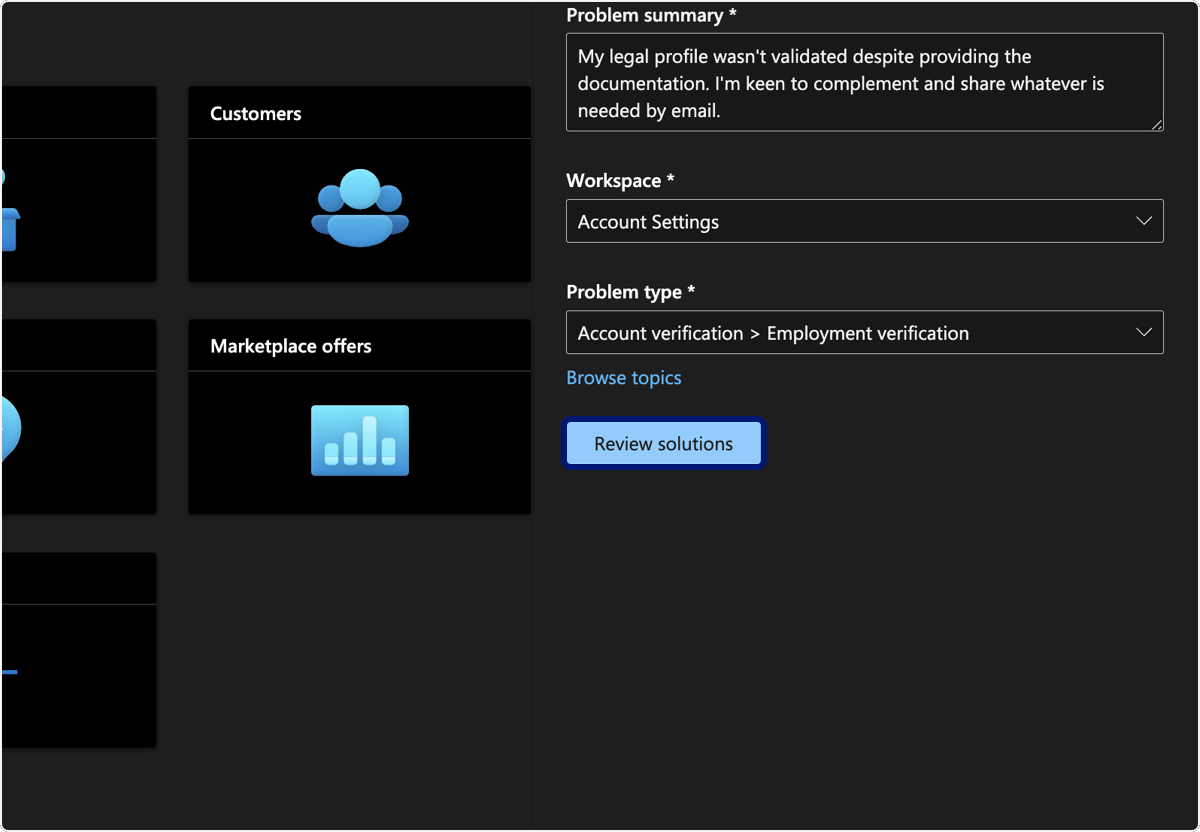Click the Review solutions button

[664, 444]
